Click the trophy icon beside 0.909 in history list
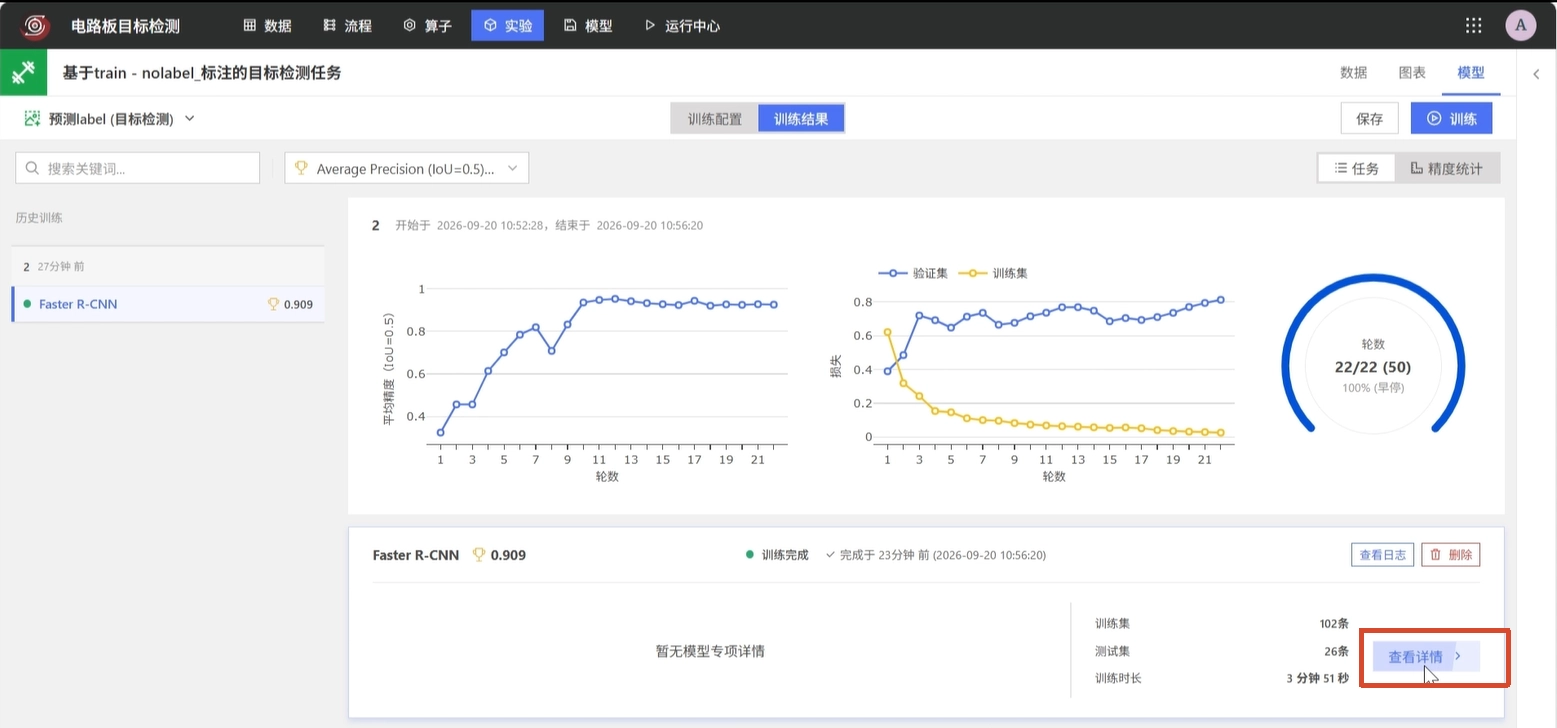The height and width of the screenshot is (728, 1557). point(273,304)
